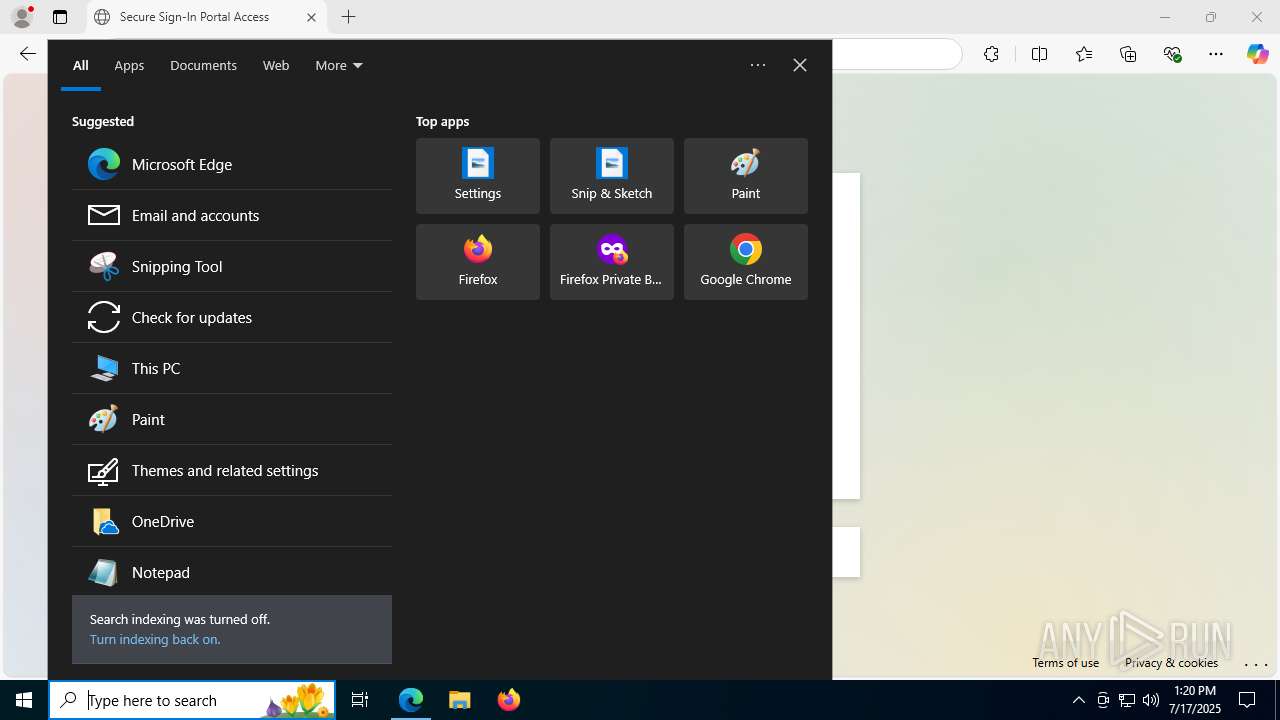Viewport: 1280px width, 720px height.
Task: Open Edge Favorites
Action: click(1083, 54)
